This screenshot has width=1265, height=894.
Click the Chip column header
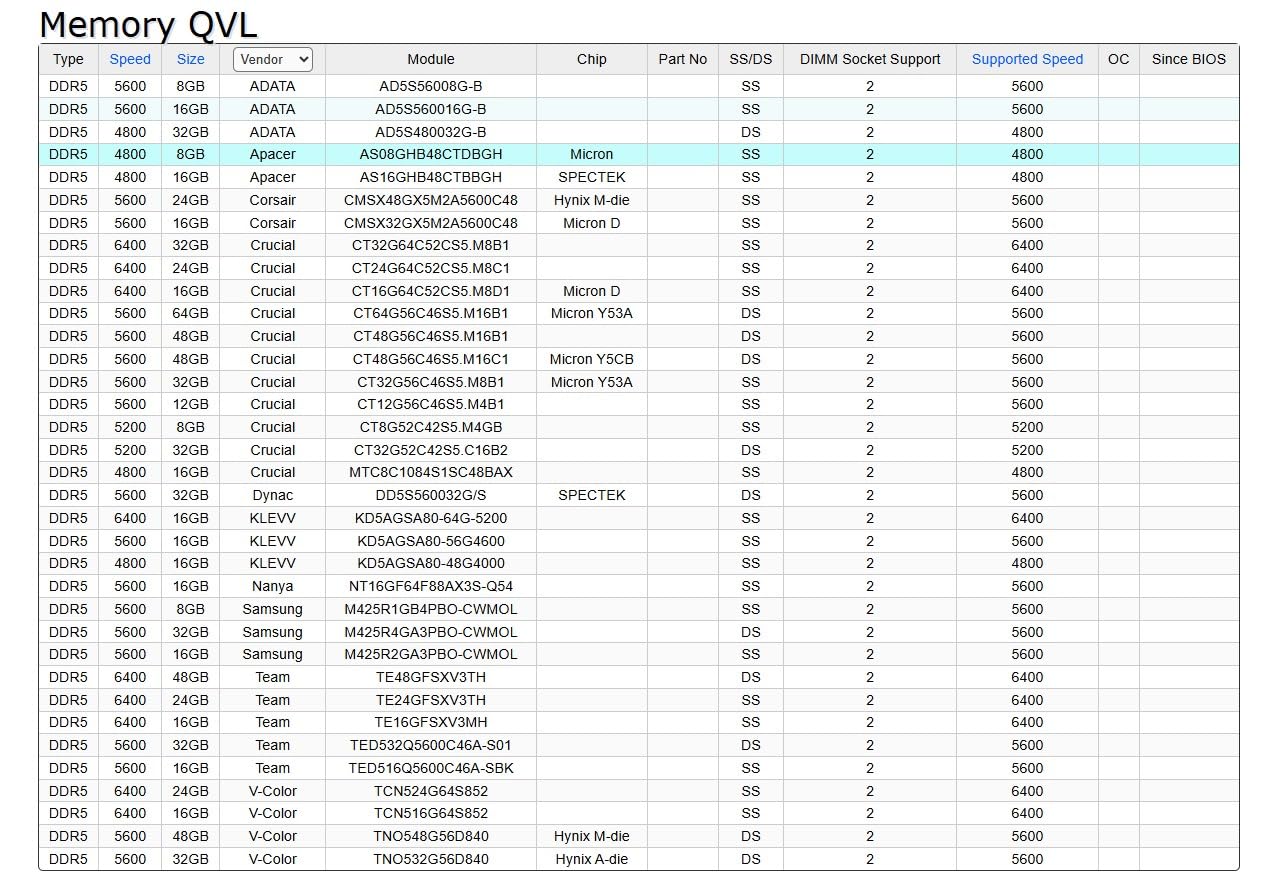click(592, 59)
